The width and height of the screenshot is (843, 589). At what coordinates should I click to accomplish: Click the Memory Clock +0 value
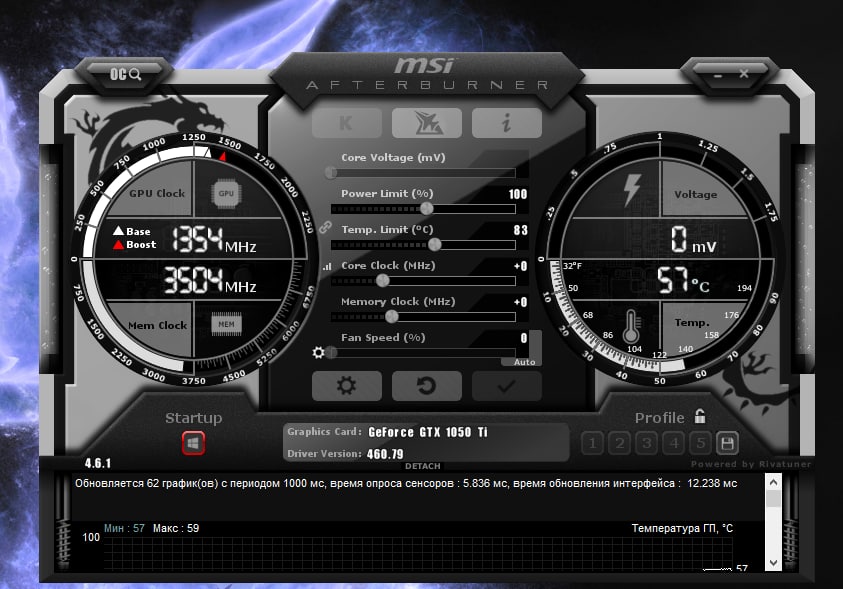520,302
